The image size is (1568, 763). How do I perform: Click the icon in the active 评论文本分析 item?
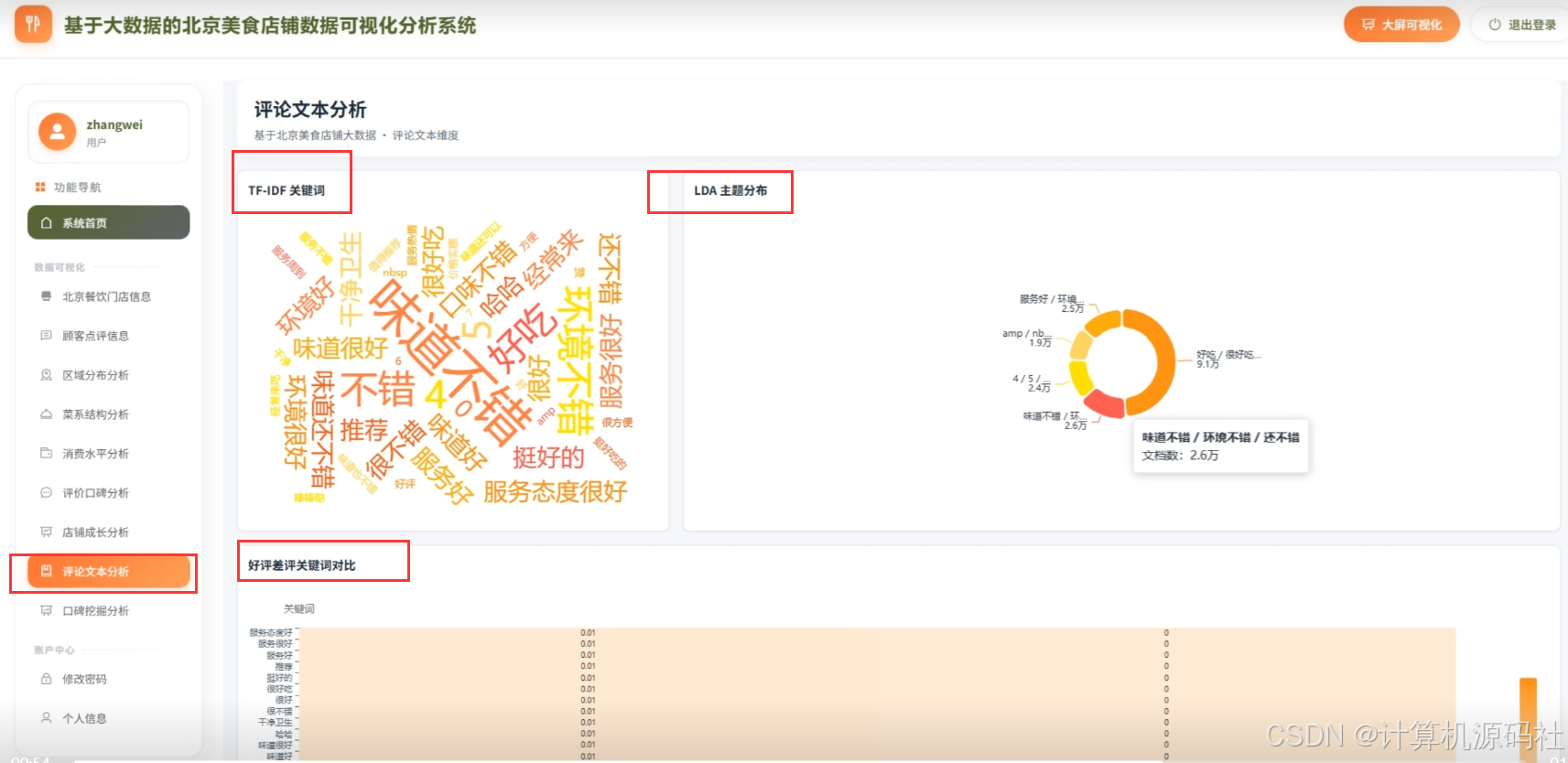(x=46, y=571)
